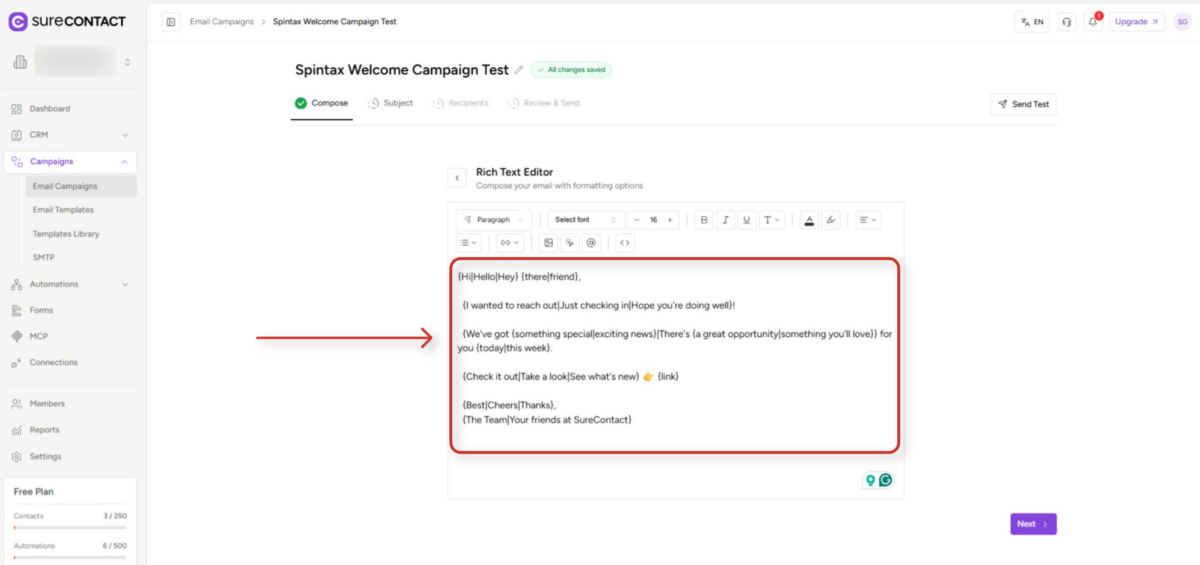Open the link insert dropdown
The image size is (1200, 565).
tap(511, 242)
